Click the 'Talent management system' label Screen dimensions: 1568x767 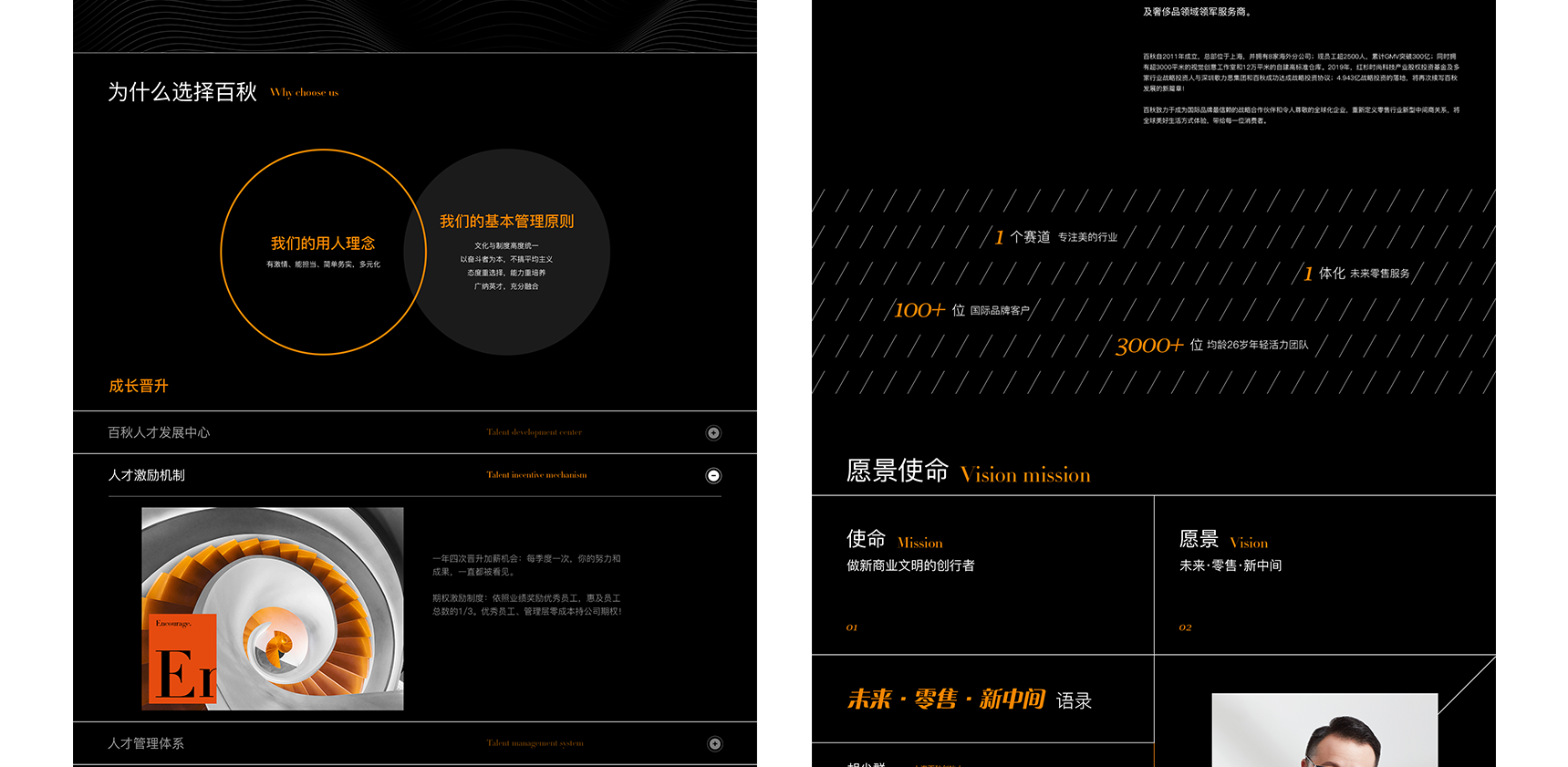[x=535, y=743]
